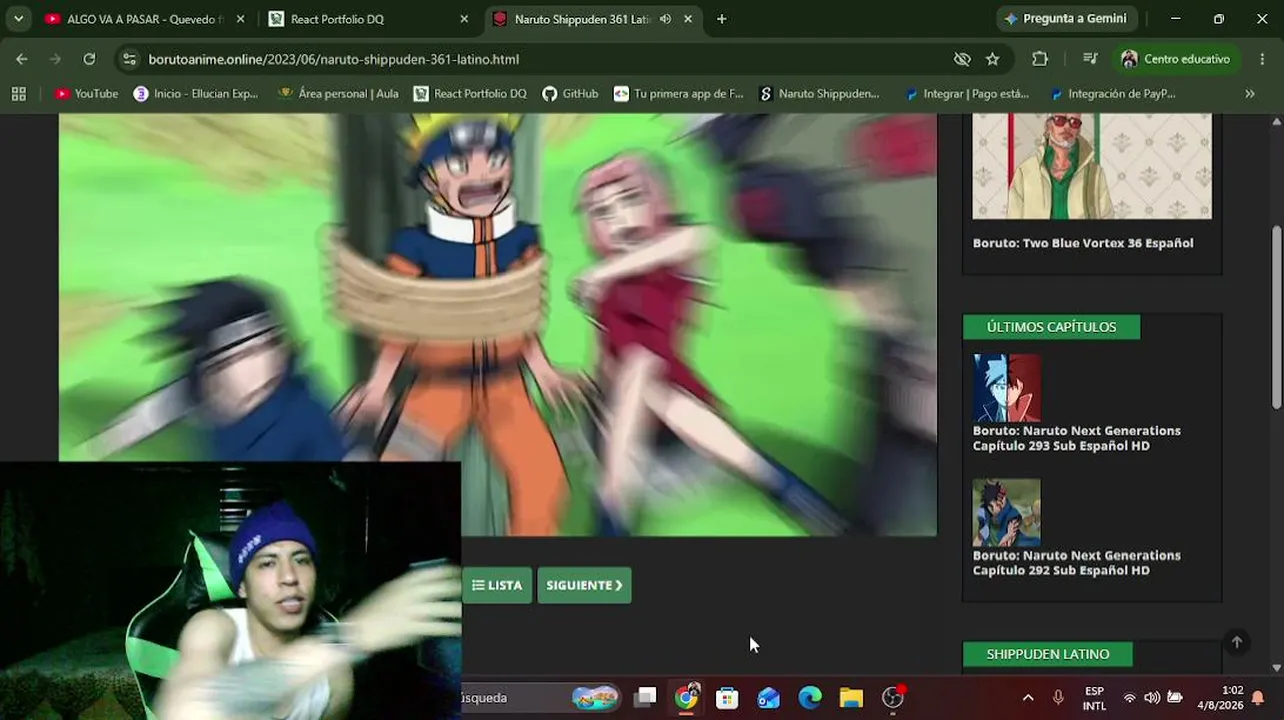Click the Capítulo 293 episode thumbnail
1284x720 pixels.
pyautogui.click(x=1007, y=388)
